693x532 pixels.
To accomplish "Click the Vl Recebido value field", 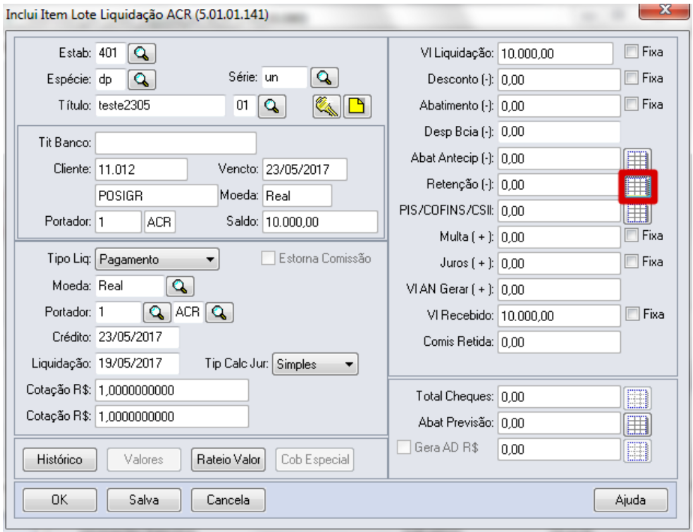I will (x=559, y=316).
